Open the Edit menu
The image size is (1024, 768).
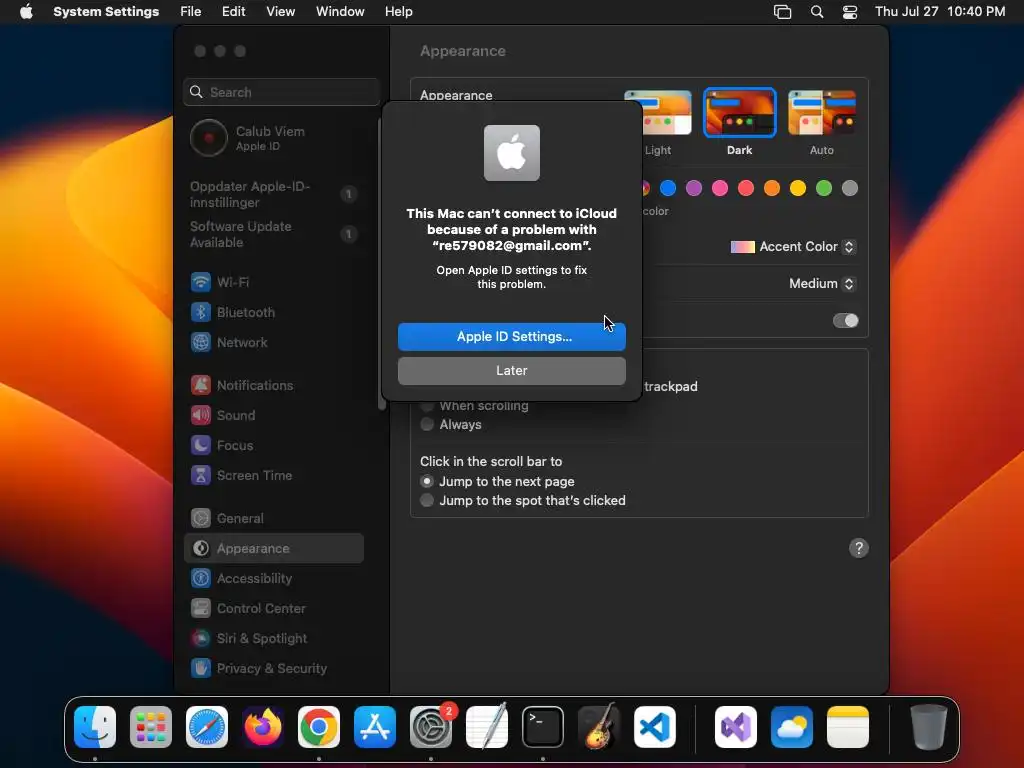coord(233,12)
